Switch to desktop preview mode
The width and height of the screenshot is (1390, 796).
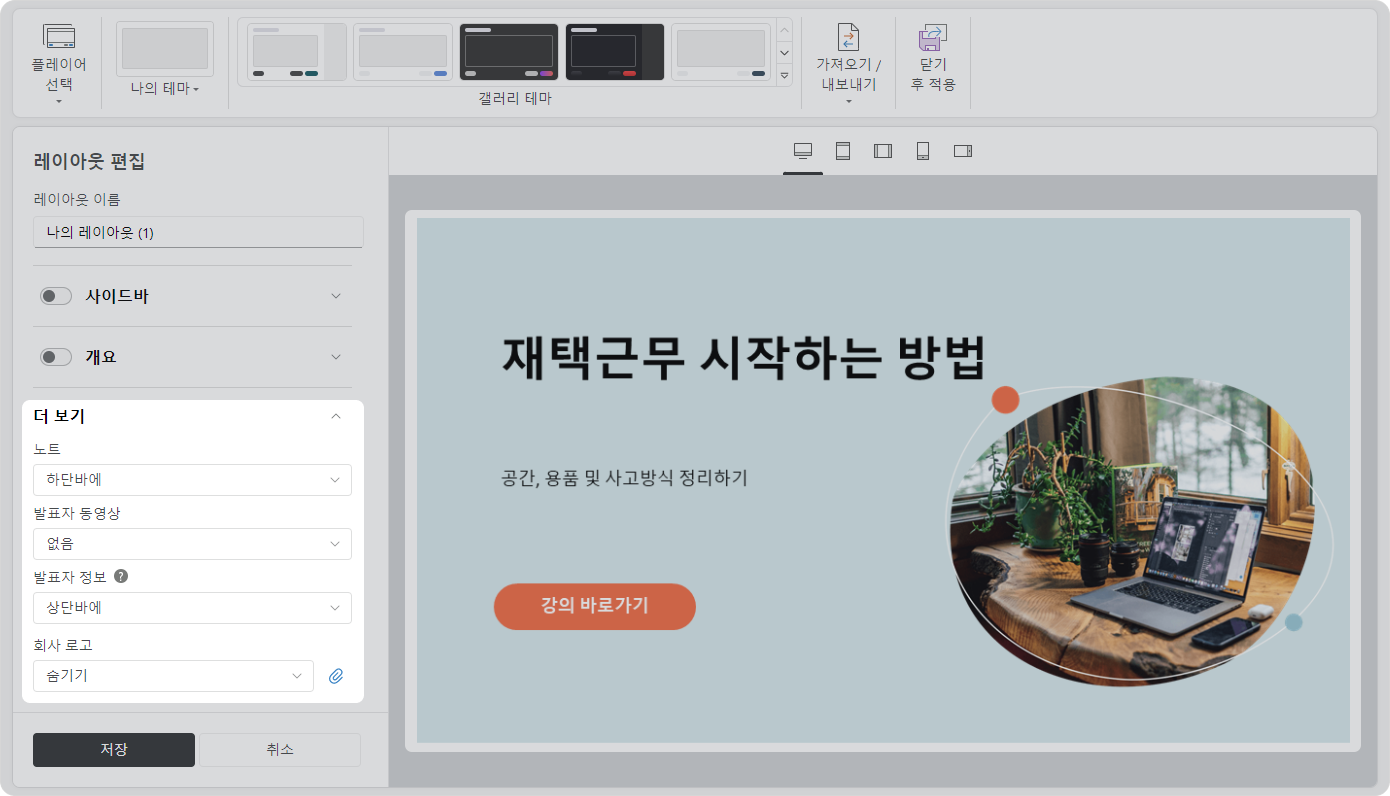point(802,151)
